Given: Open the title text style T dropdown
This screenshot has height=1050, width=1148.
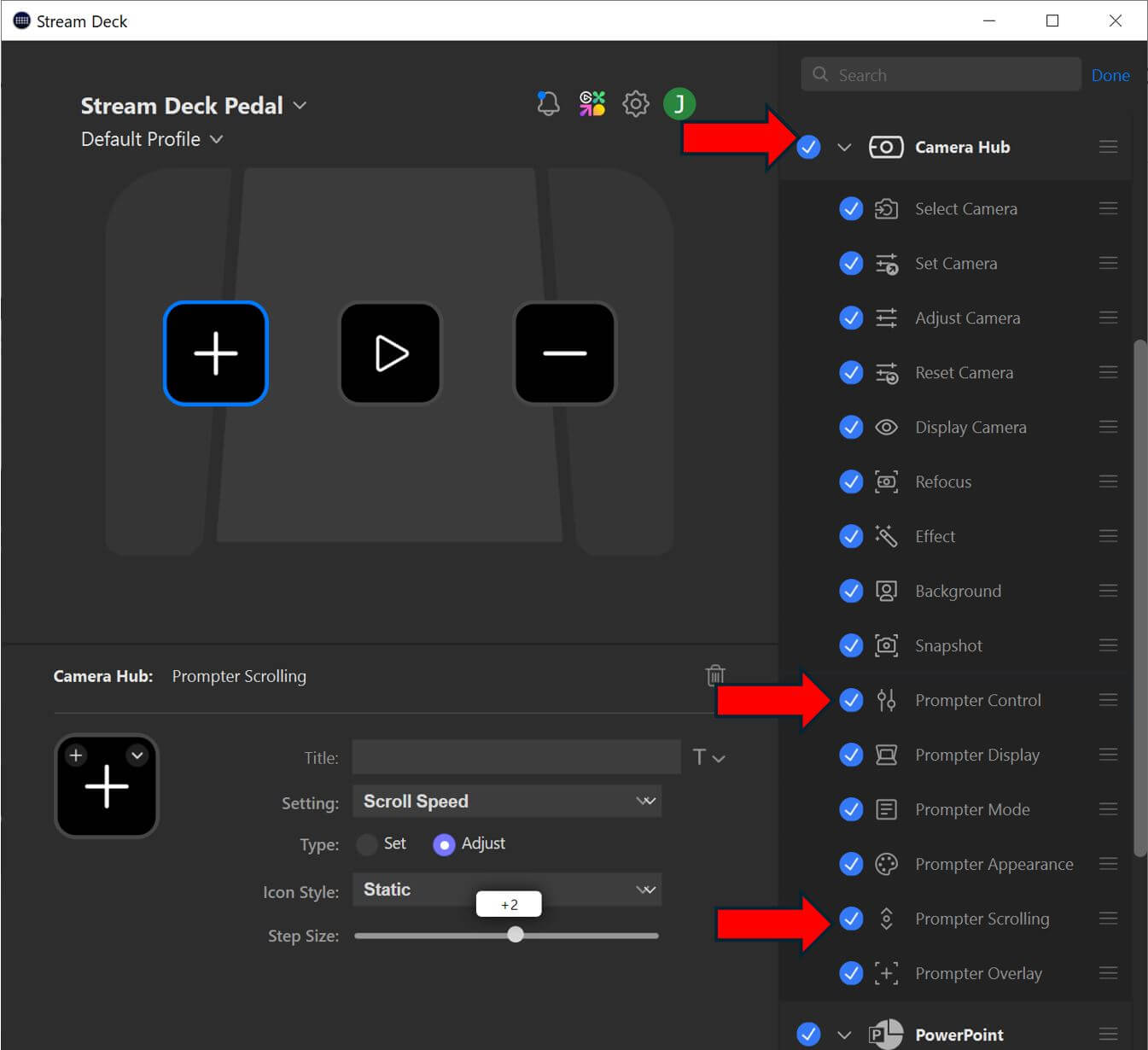Looking at the screenshot, I should click(x=708, y=757).
